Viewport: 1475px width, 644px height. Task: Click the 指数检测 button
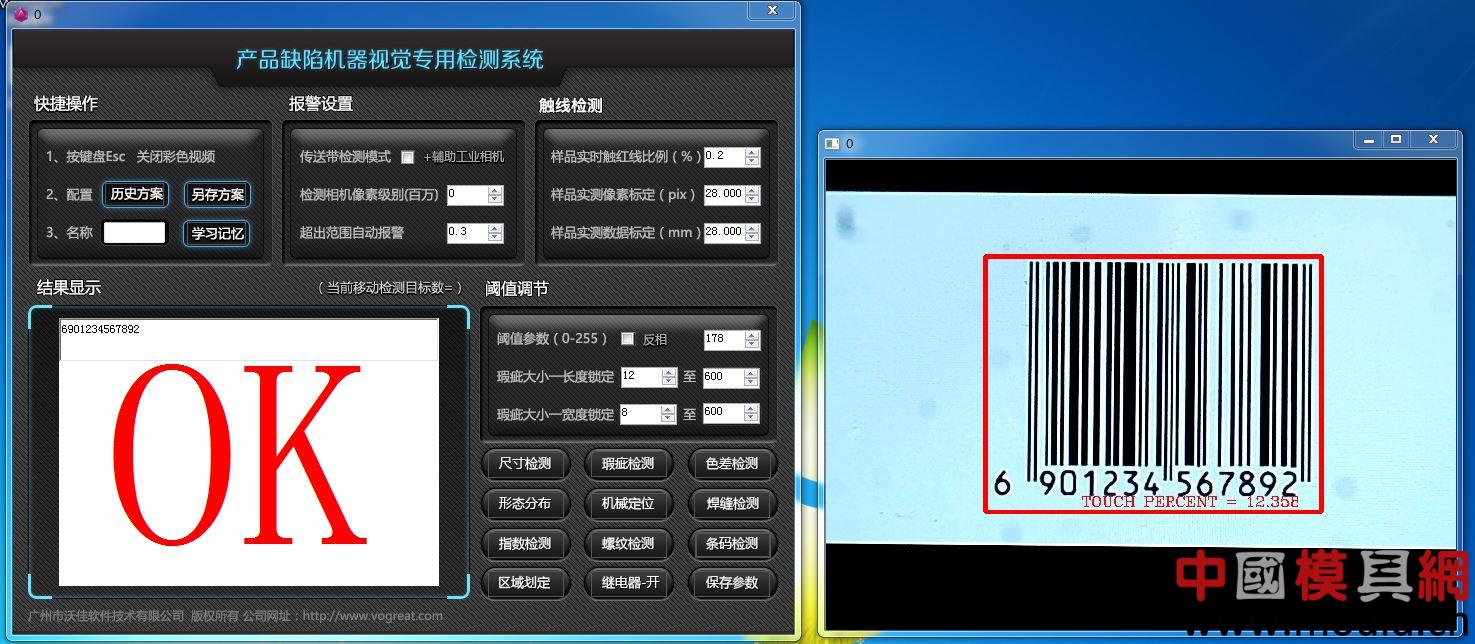(525, 544)
